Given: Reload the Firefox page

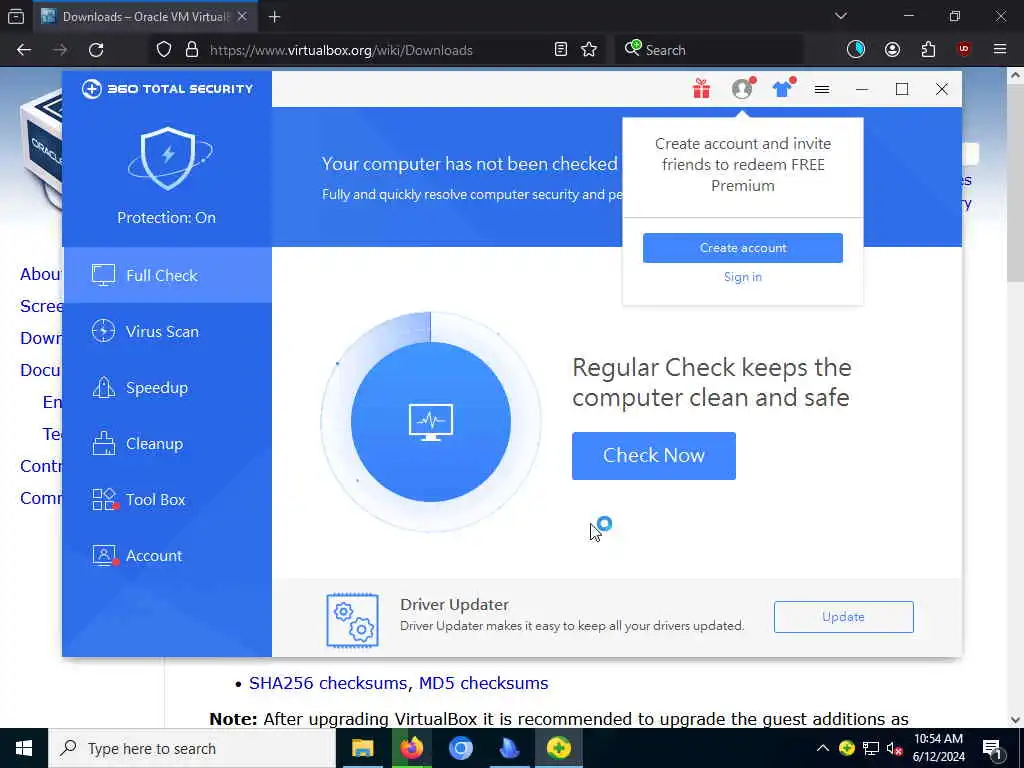Looking at the screenshot, I should coord(96,50).
